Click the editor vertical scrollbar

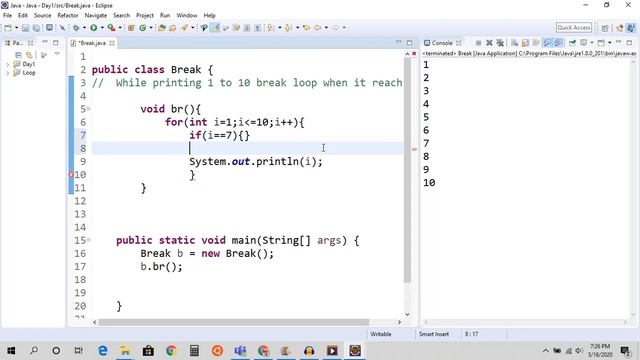pyautogui.click(x=407, y=171)
